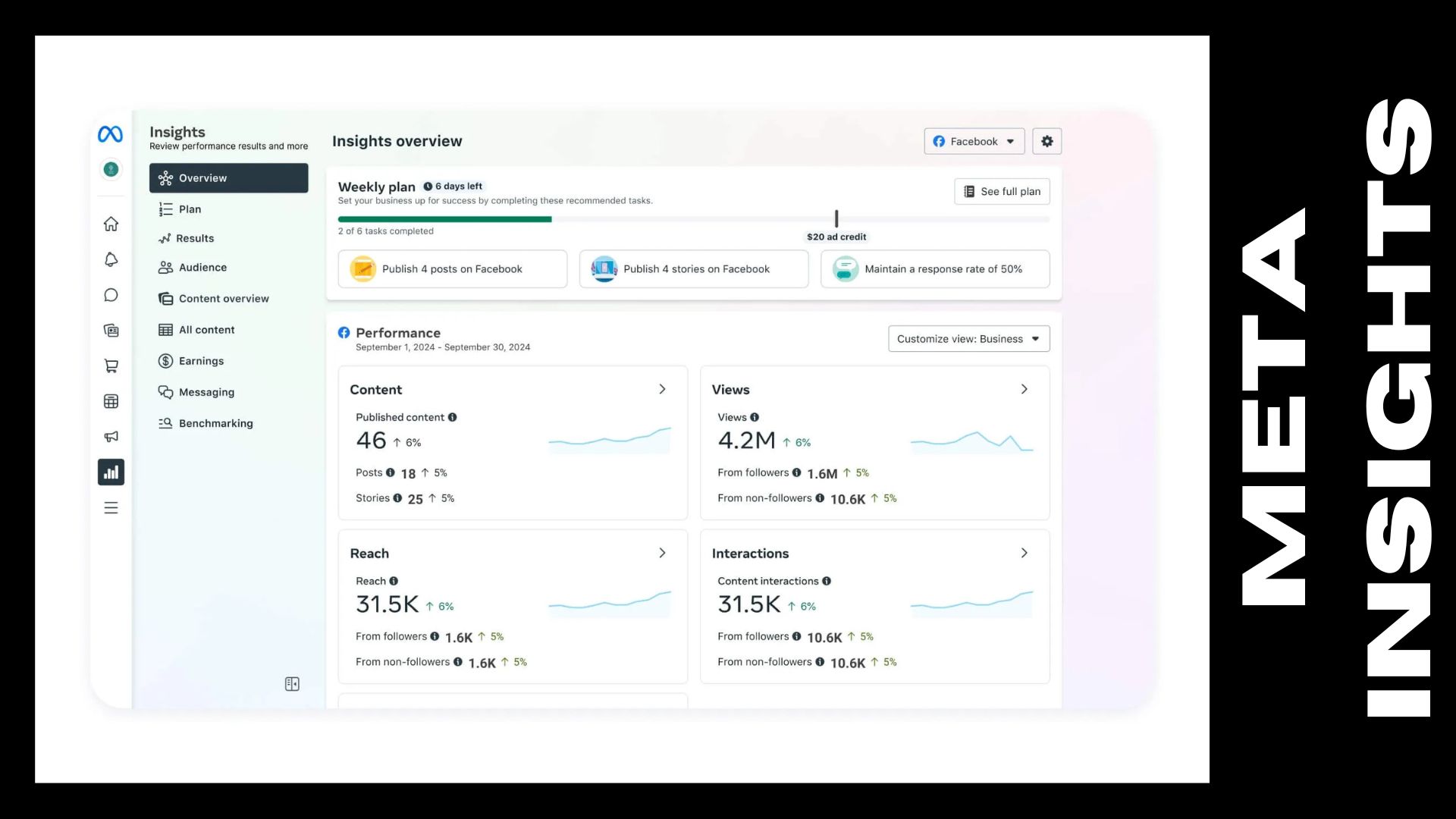Click the weekly plan progress bar
Viewport: 1456px width, 819px height.
694,219
